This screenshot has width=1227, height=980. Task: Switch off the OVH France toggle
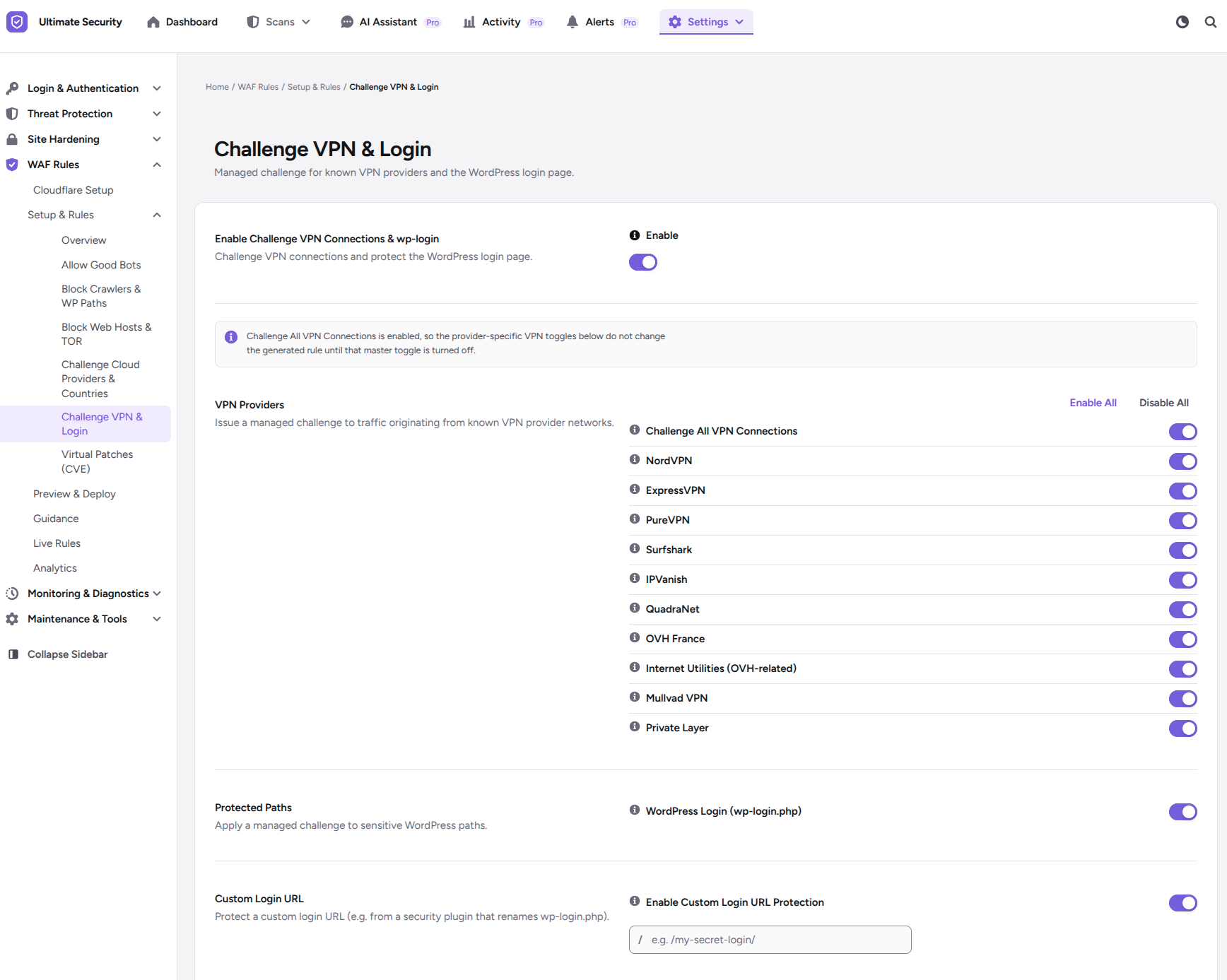tap(1182, 639)
